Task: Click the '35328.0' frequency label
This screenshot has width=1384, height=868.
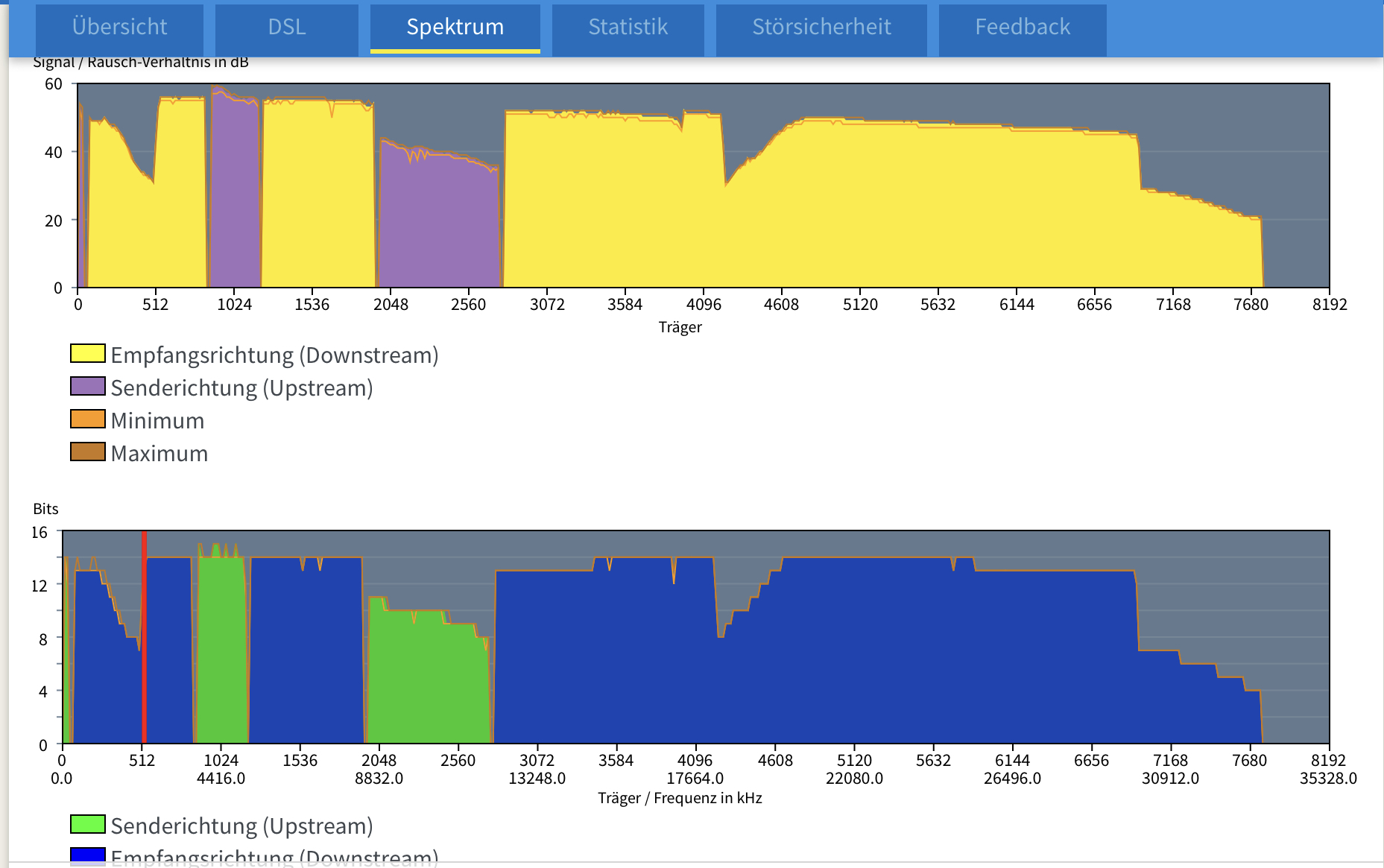Action: coord(1328,779)
